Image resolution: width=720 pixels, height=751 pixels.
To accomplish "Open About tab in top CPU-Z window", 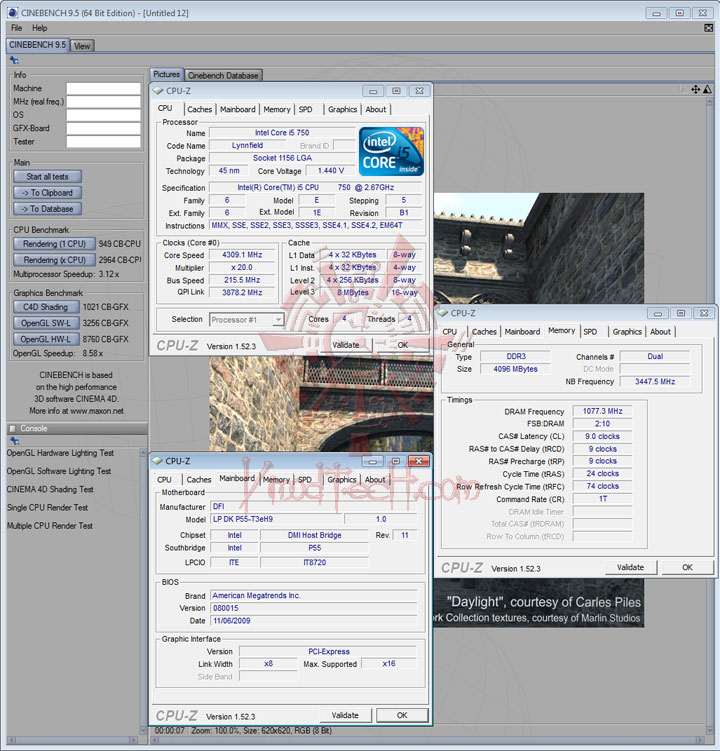I will (x=376, y=109).
